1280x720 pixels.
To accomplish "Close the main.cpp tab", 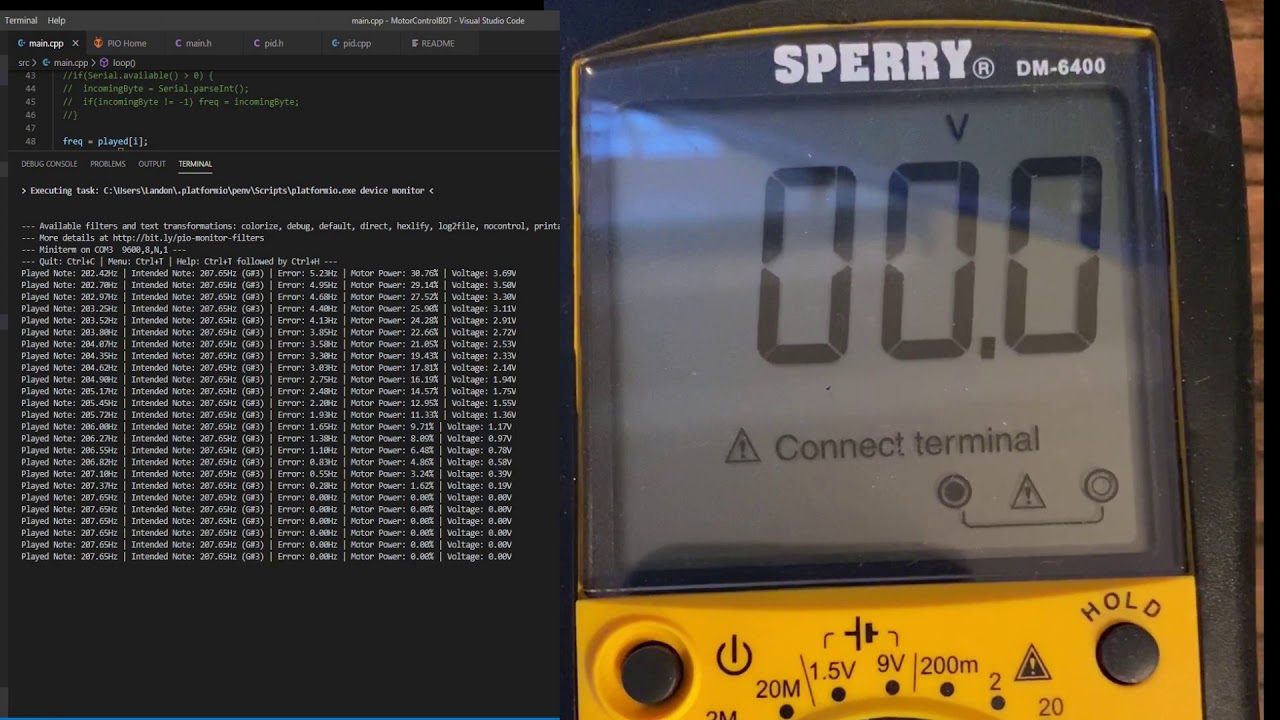I will (75, 43).
